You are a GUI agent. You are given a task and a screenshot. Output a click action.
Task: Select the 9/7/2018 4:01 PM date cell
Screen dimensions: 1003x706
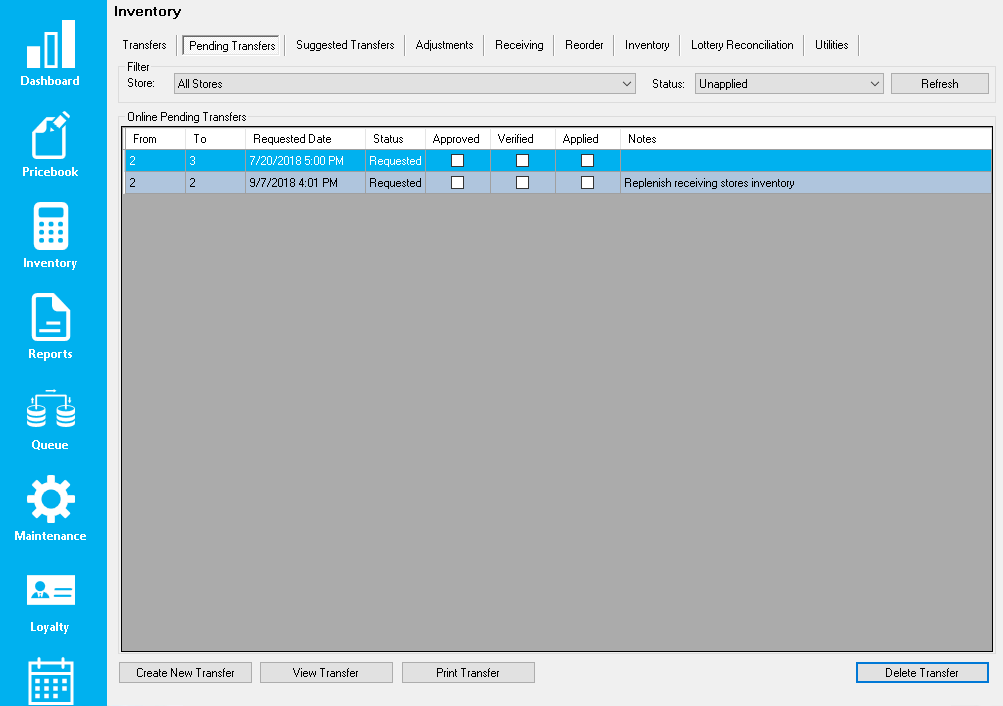point(306,183)
